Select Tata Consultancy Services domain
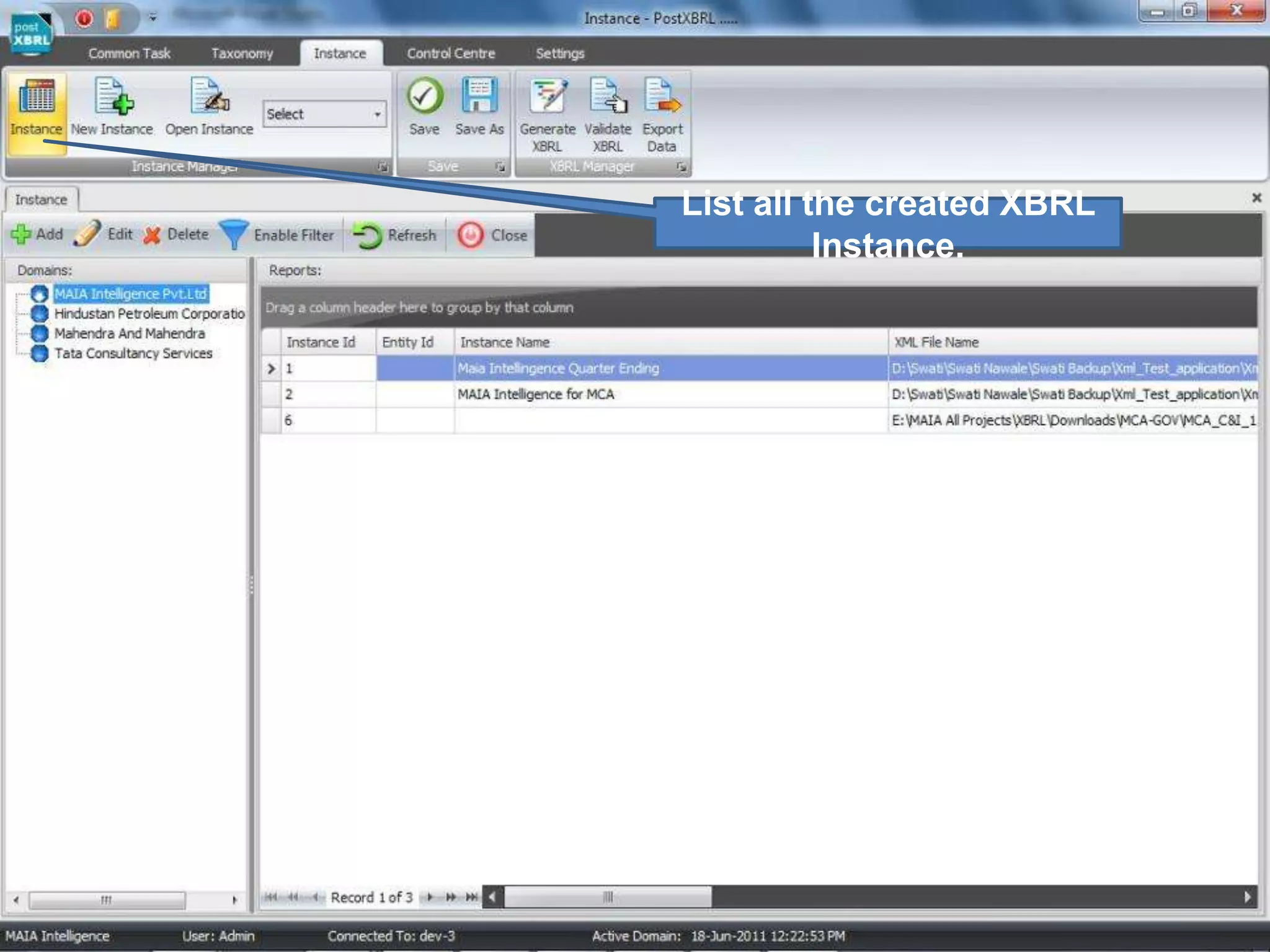This screenshot has height=952, width=1270. [x=133, y=353]
